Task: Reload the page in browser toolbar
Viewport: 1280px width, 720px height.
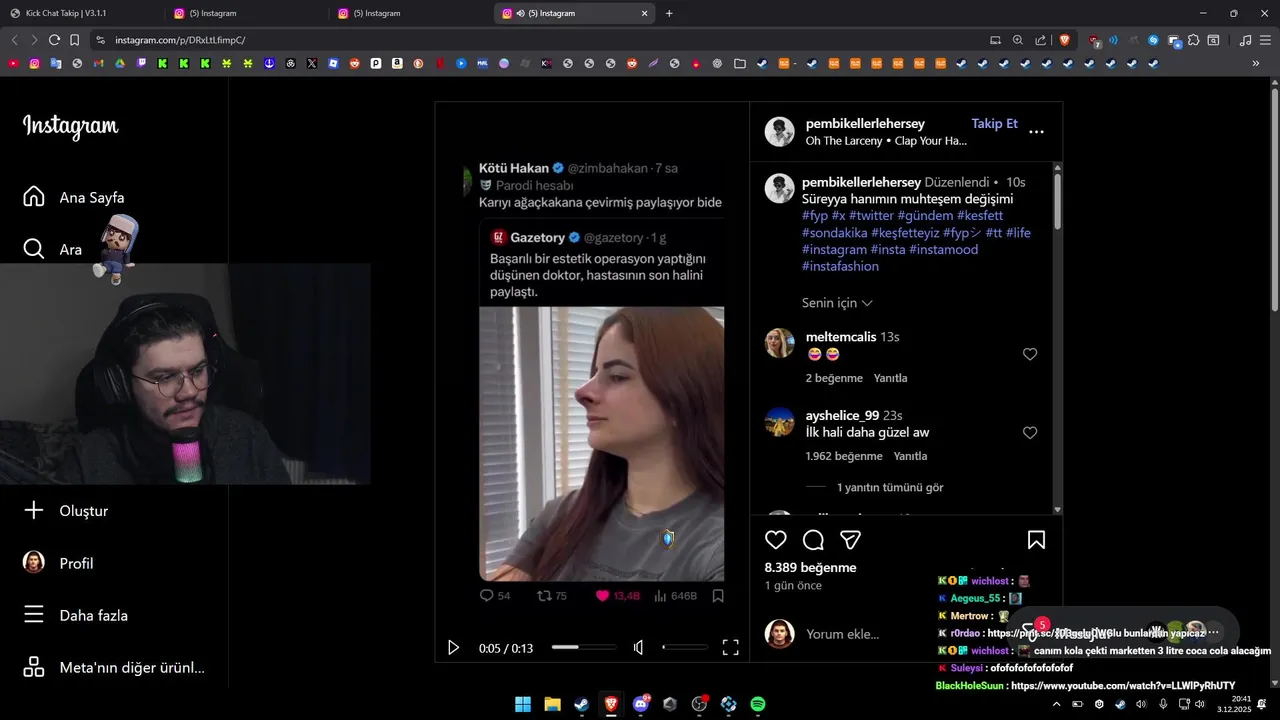Action: (54, 40)
